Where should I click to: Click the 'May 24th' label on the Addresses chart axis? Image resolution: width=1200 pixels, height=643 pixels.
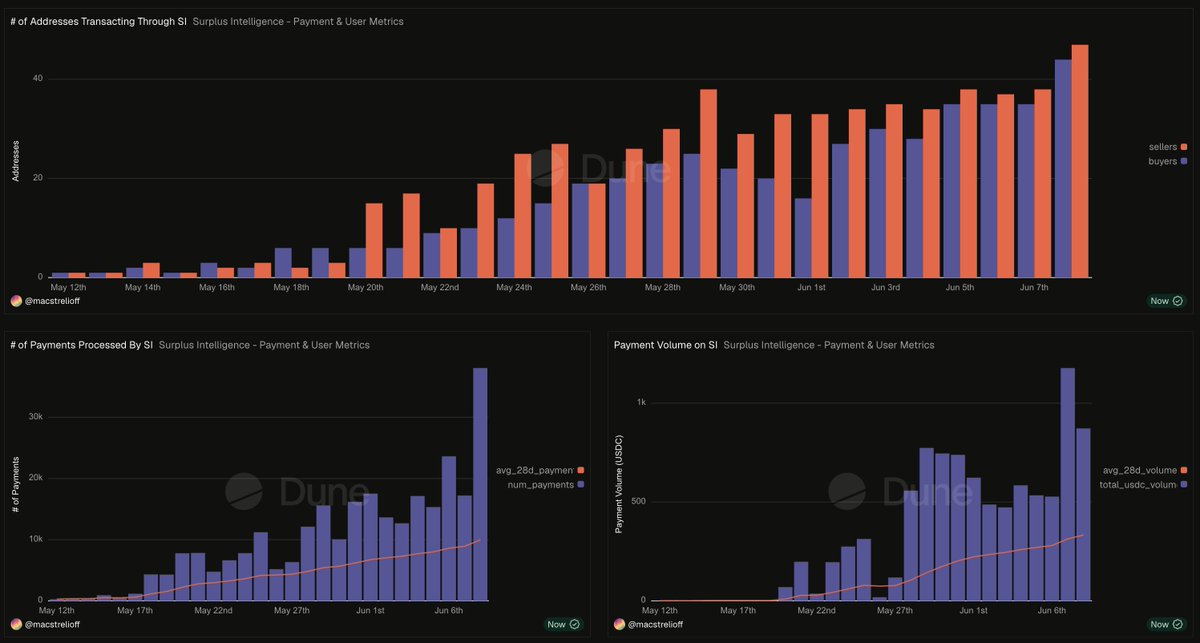pyautogui.click(x=515, y=287)
